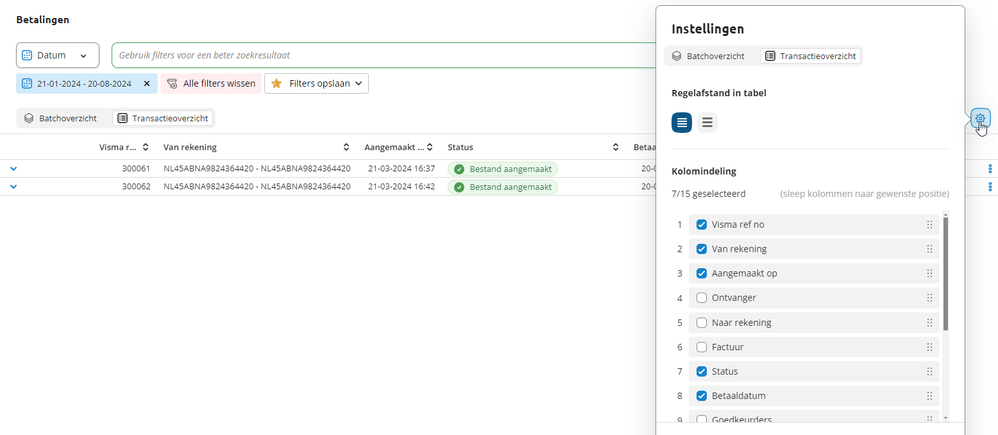Select wide row spacing icon

pyautogui.click(x=707, y=123)
